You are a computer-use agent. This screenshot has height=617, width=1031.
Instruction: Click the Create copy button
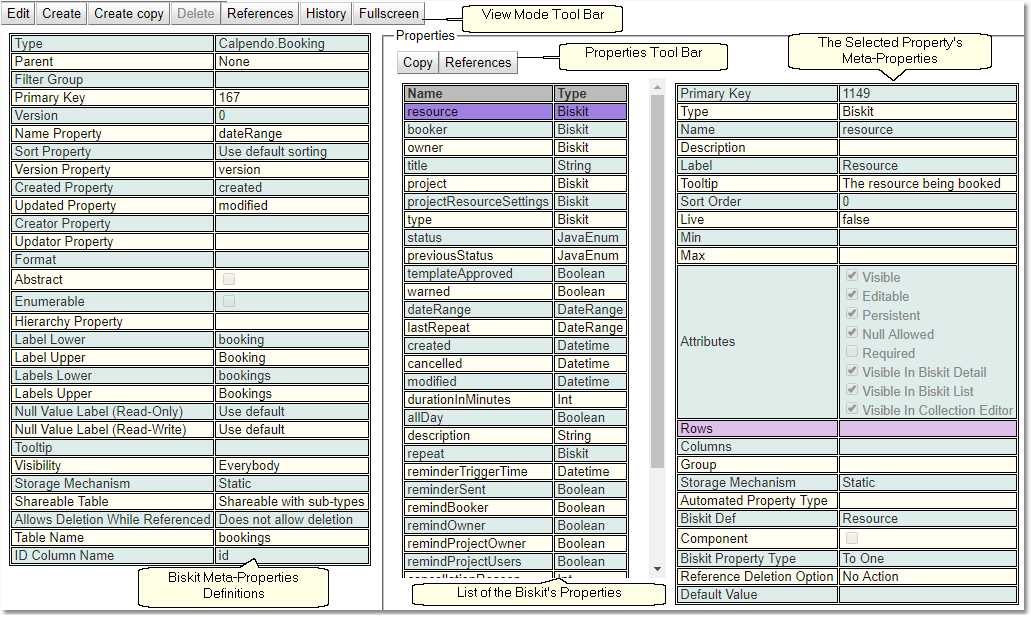point(128,14)
